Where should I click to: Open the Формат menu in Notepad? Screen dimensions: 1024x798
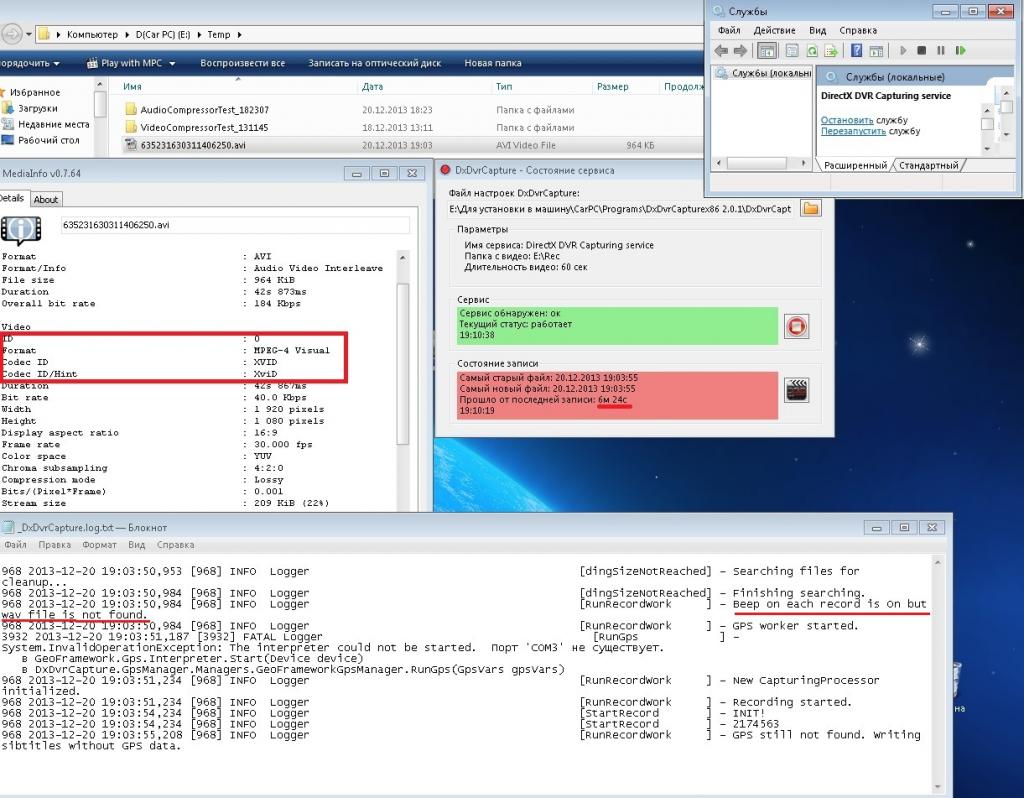(x=99, y=545)
